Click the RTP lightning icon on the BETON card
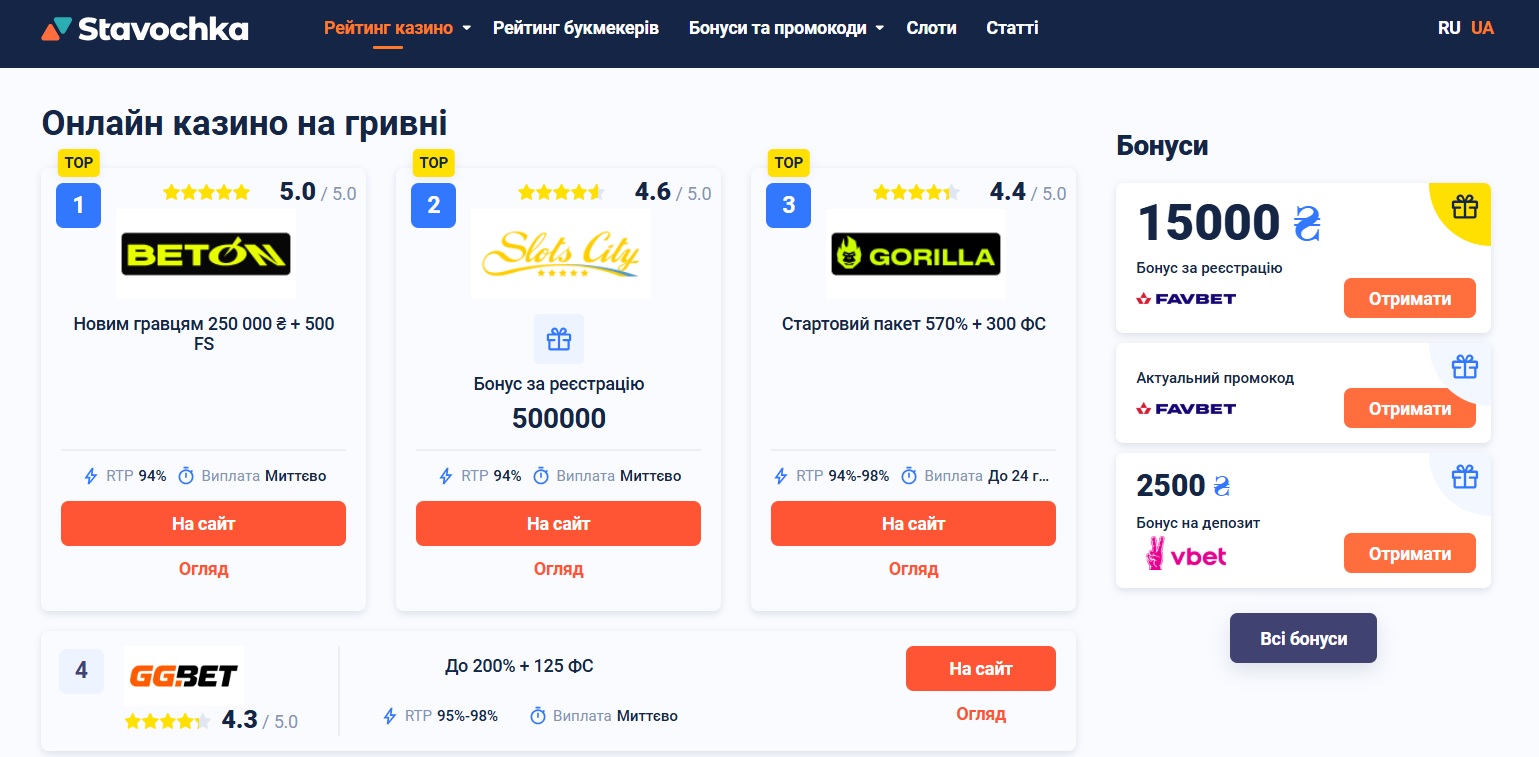Image resolution: width=1539 pixels, height=757 pixels. (x=90, y=476)
